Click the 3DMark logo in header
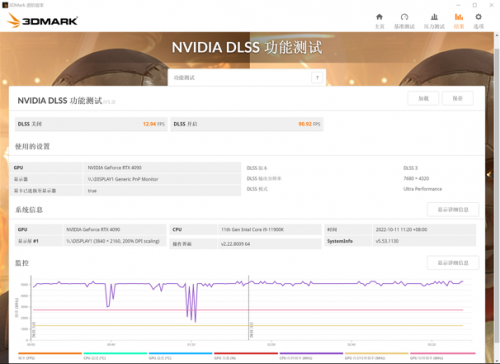This screenshot has height=364, width=500. tap(42, 20)
